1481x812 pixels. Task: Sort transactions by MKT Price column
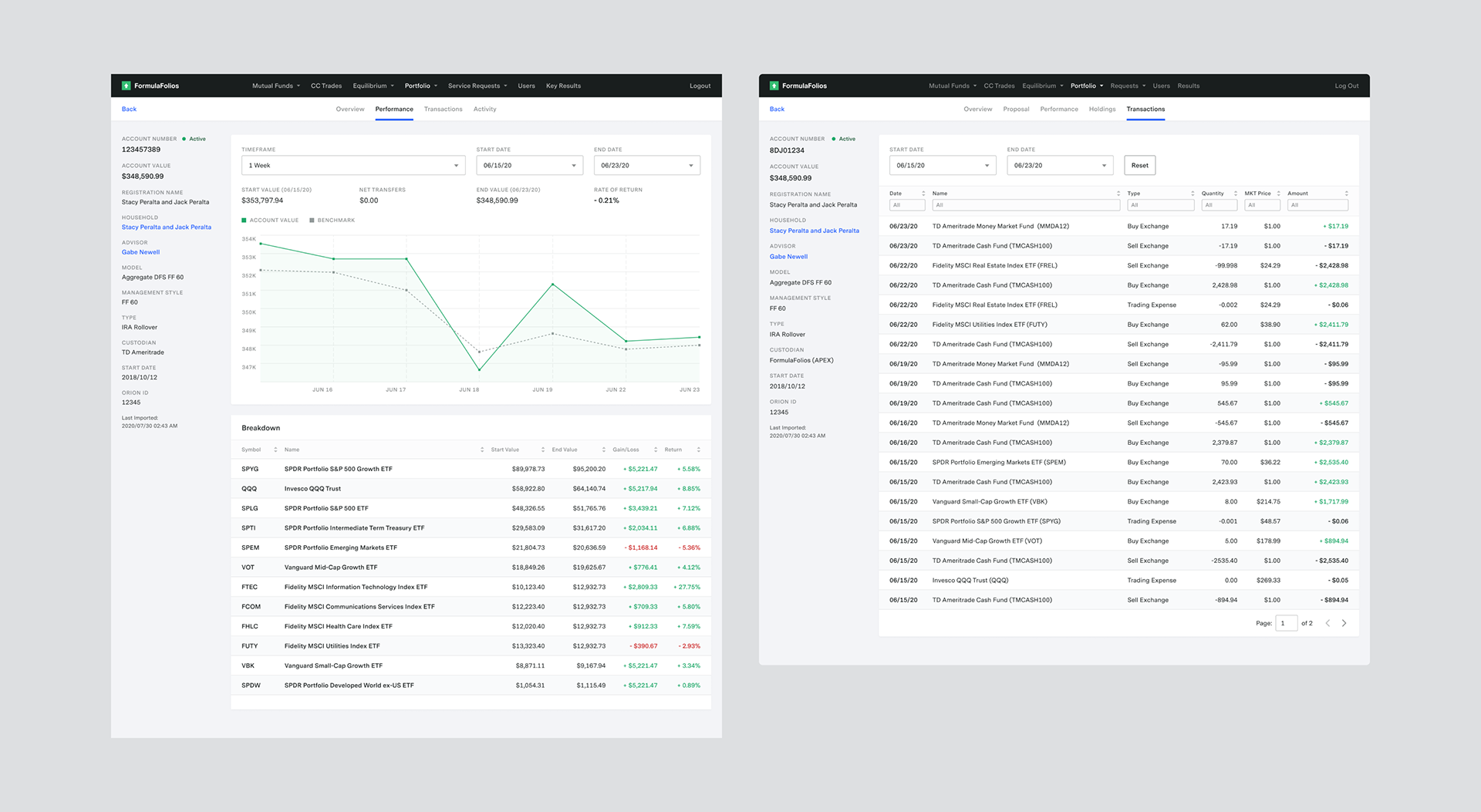[1278, 194]
